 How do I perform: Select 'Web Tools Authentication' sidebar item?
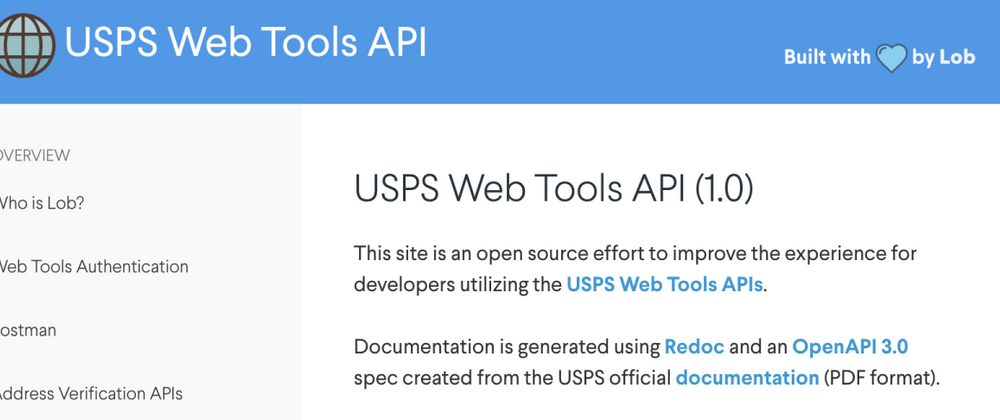tap(94, 266)
